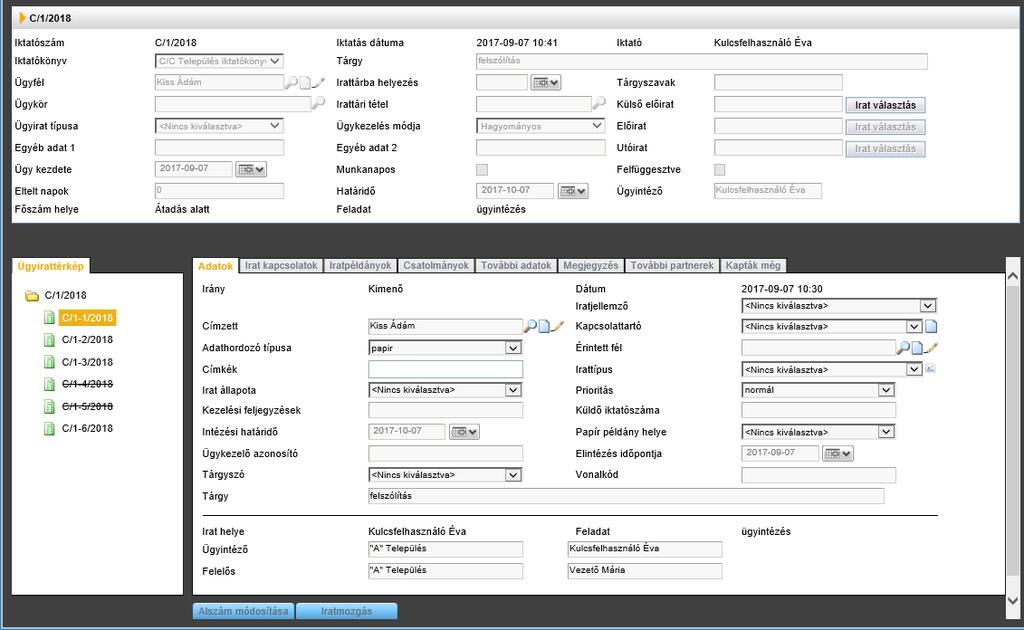Screen dimensions: 1024x630
Task: Click the edit pencil icon beside Ügyfél
Action: pos(318,82)
